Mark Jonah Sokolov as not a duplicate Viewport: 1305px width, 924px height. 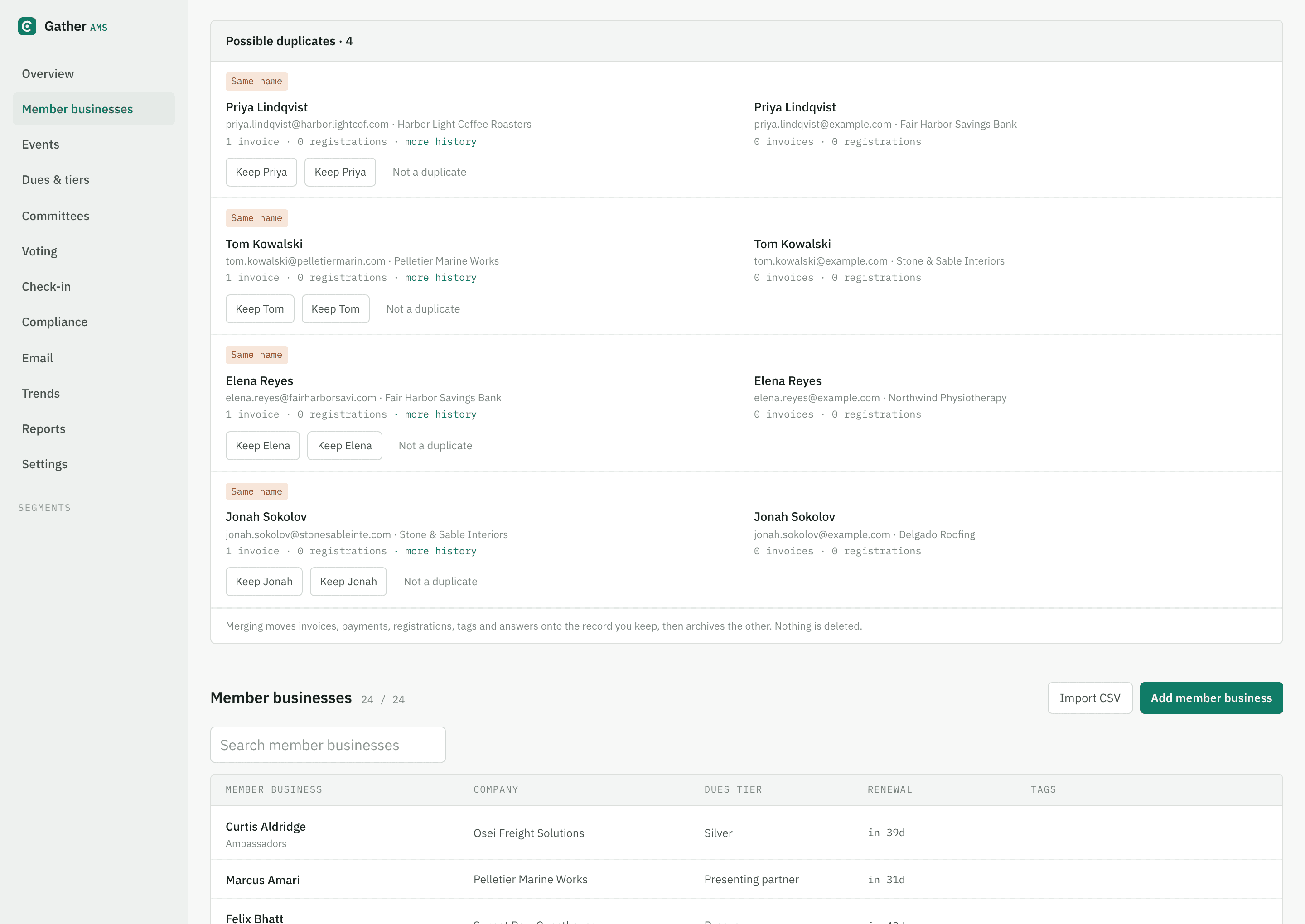click(440, 582)
